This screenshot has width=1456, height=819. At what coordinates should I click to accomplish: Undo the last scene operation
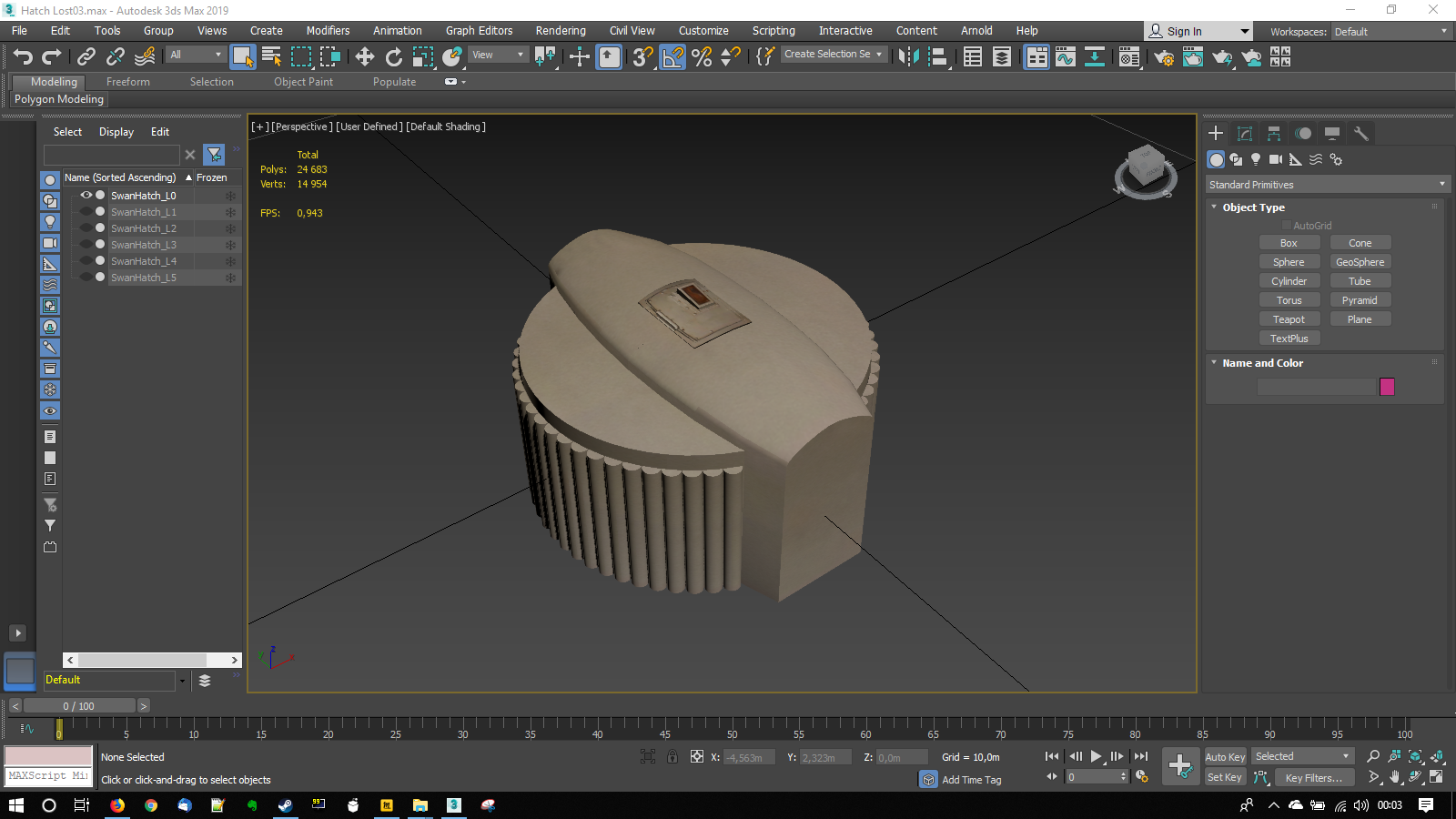click(x=23, y=56)
